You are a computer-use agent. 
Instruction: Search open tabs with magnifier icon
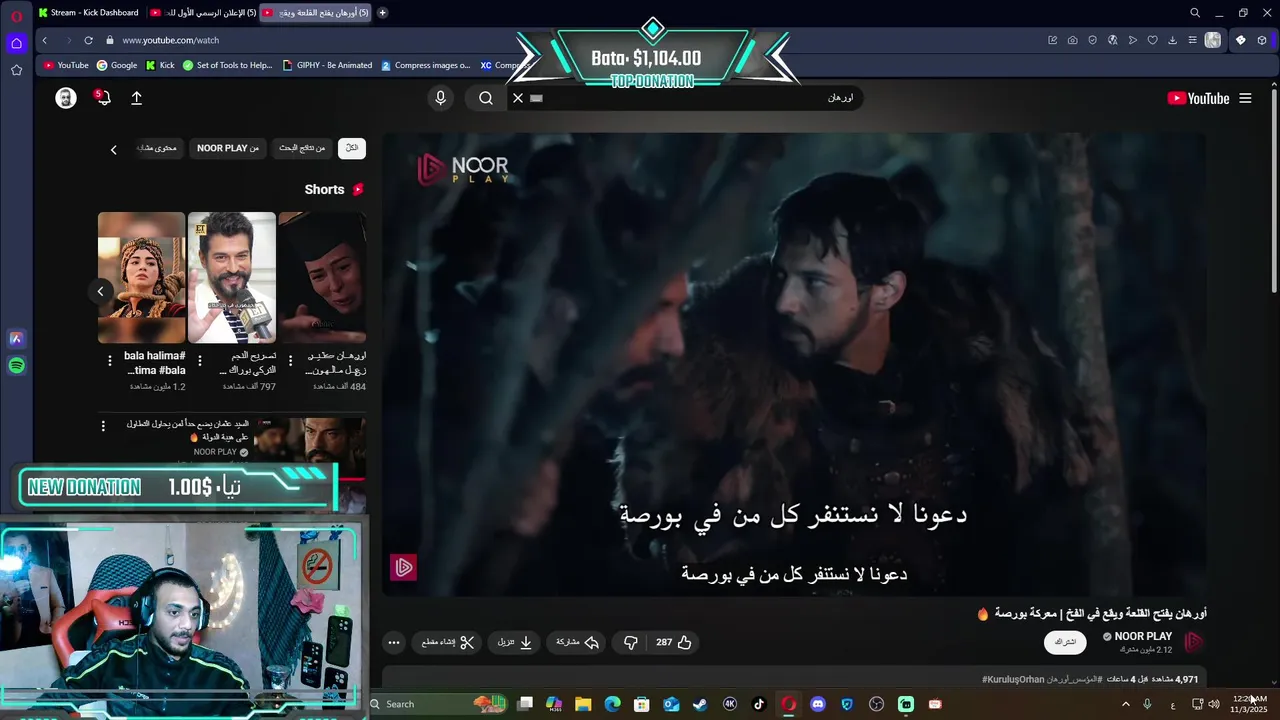(x=1194, y=13)
